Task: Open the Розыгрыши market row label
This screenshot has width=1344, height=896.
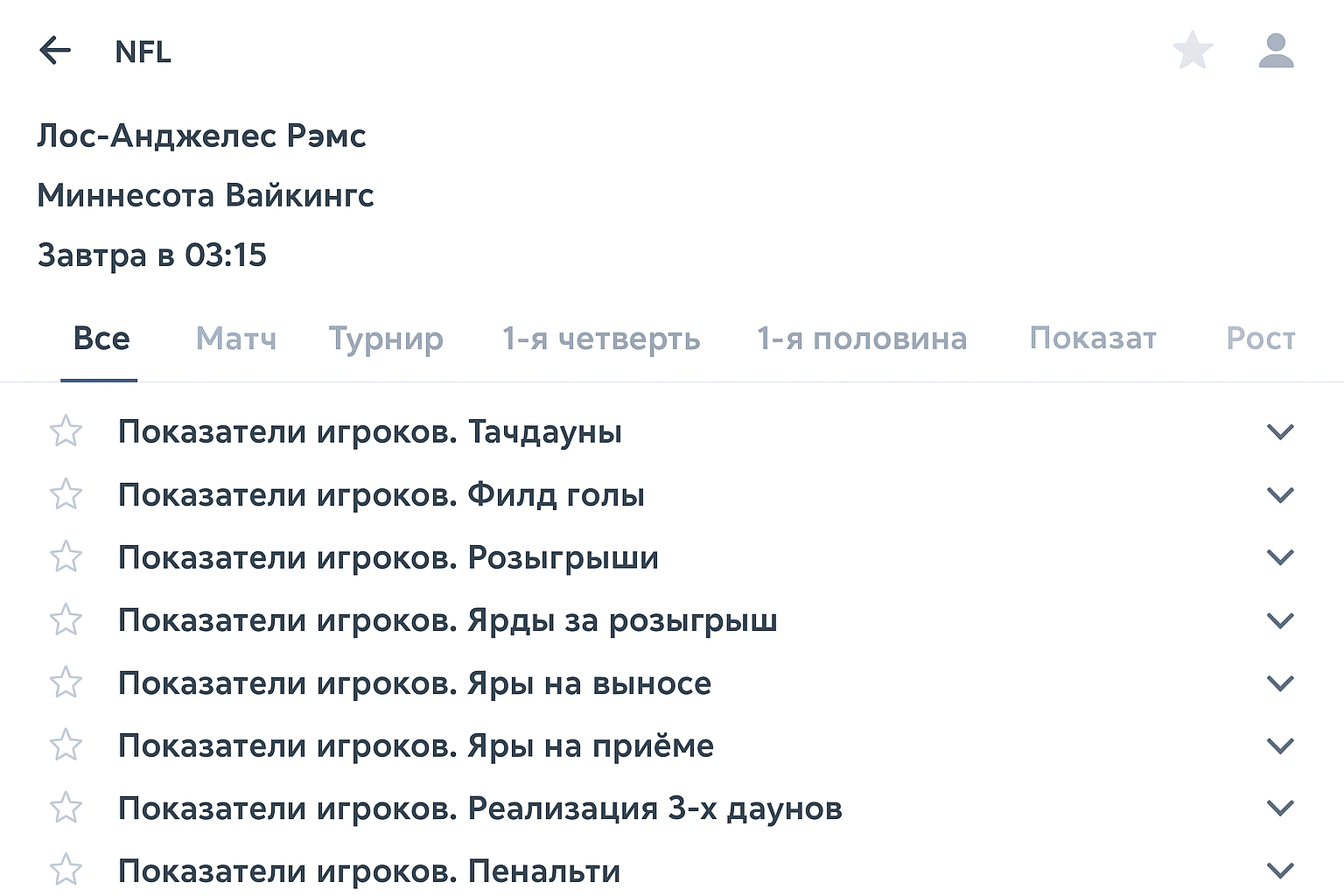Action: click(x=388, y=557)
